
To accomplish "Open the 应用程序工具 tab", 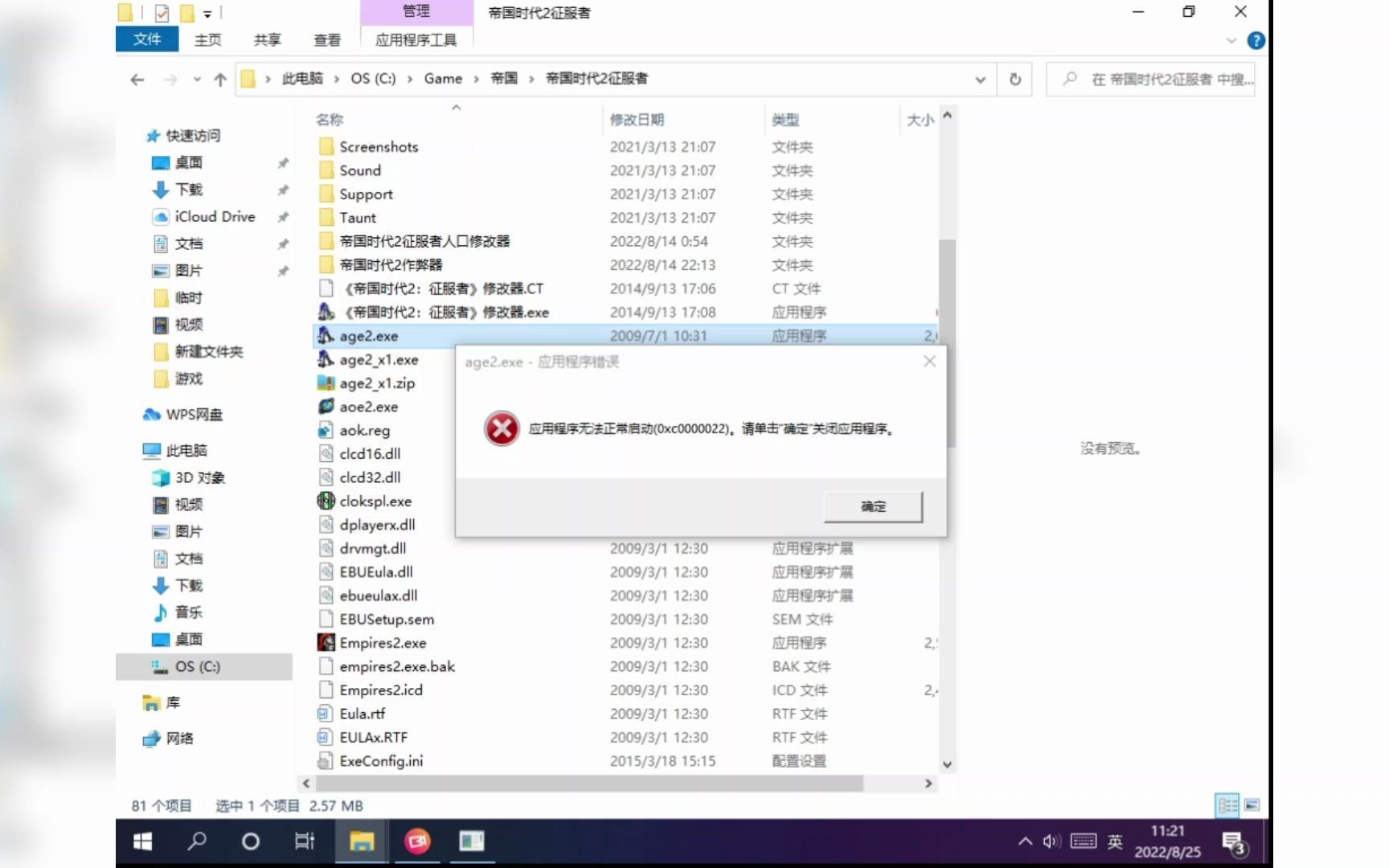I will pyautogui.click(x=416, y=39).
